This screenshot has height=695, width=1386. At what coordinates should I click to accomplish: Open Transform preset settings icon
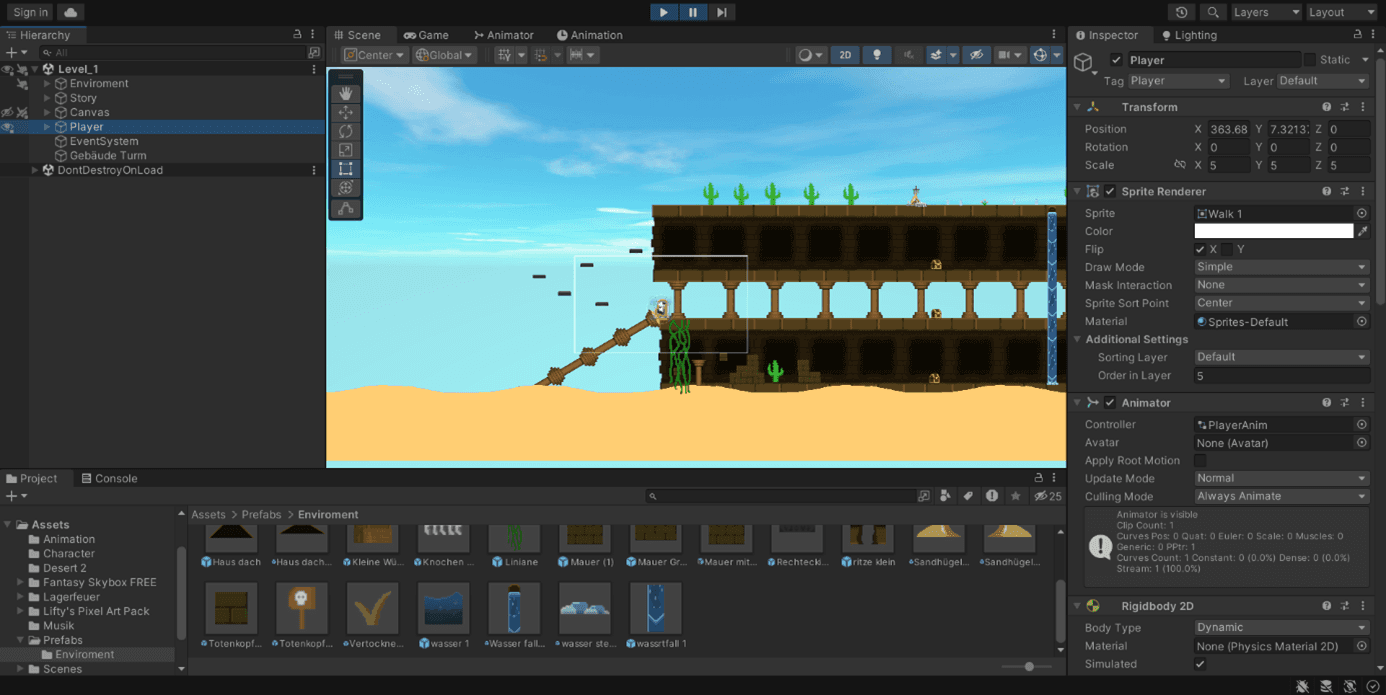[x=1345, y=107]
